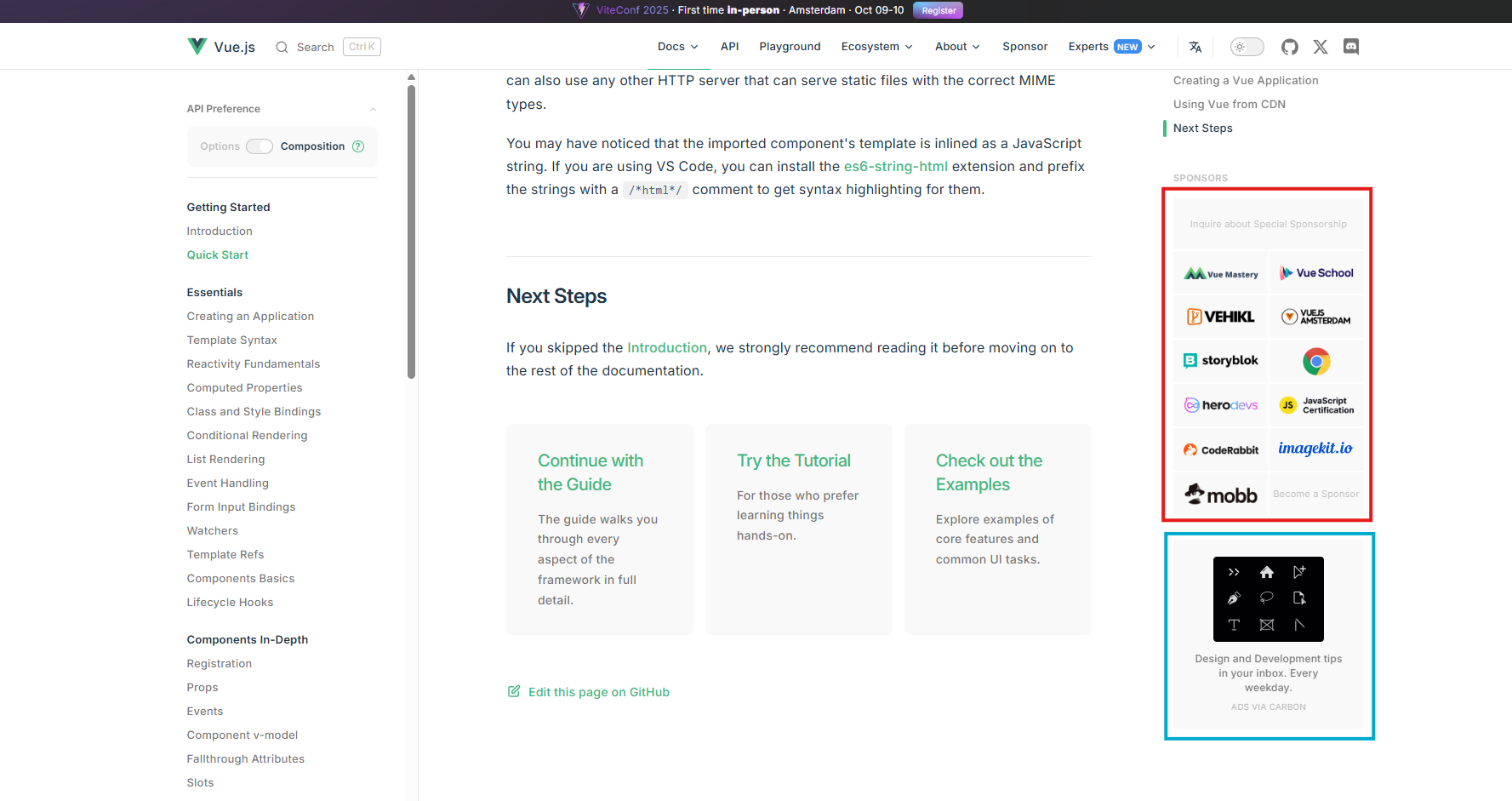1512x801 pixels.
Task: Click the Carbon ad design tools image
Action: click(x=1268, y=599)
